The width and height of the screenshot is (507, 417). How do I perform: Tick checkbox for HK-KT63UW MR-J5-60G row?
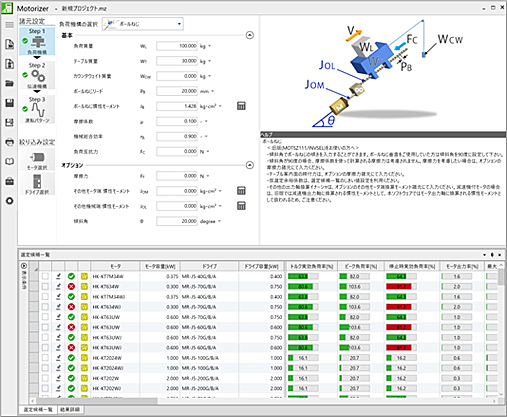45,327
